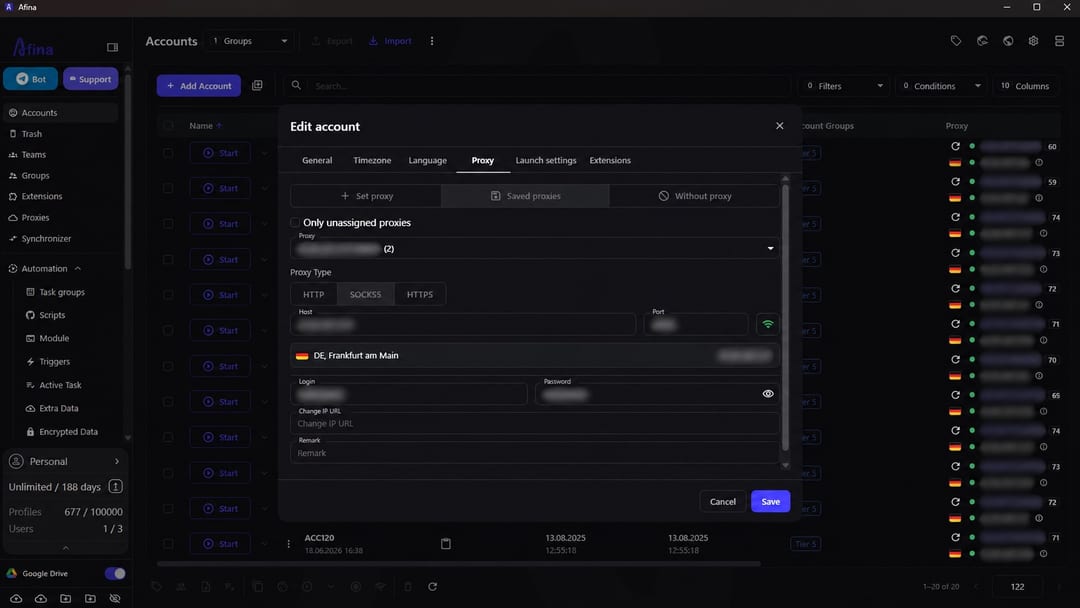
Task: Refresh proxy in the row marked 60
Action: click(x=955, y=146)
